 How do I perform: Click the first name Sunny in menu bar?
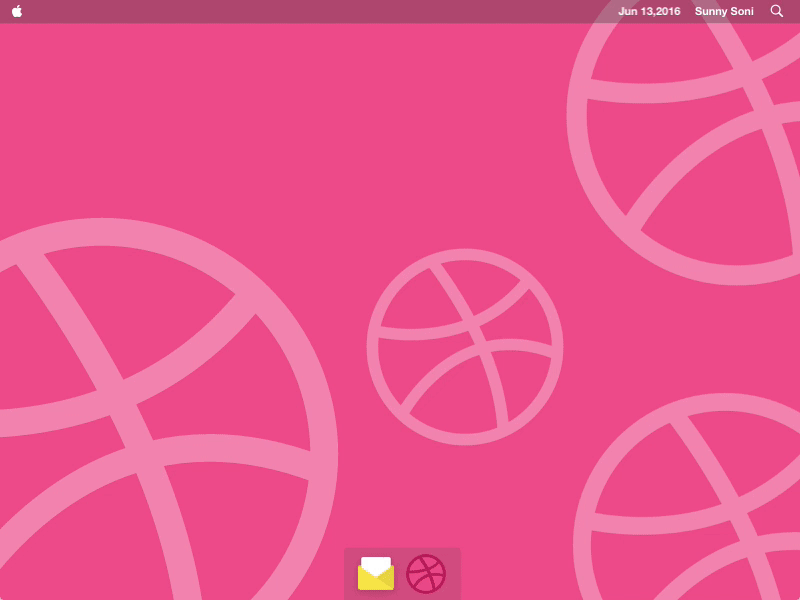tap(711, 11)
